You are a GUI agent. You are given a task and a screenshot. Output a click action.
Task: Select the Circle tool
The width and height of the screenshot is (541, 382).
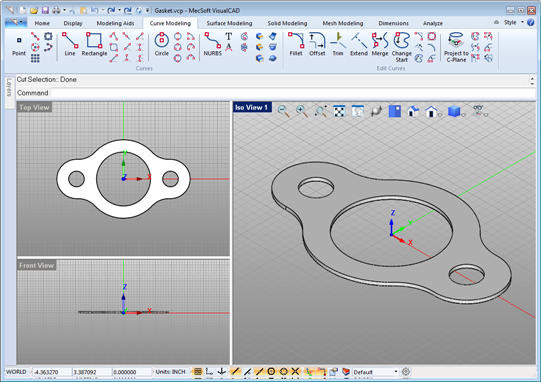pyautogui.click(x=161, y=44)
